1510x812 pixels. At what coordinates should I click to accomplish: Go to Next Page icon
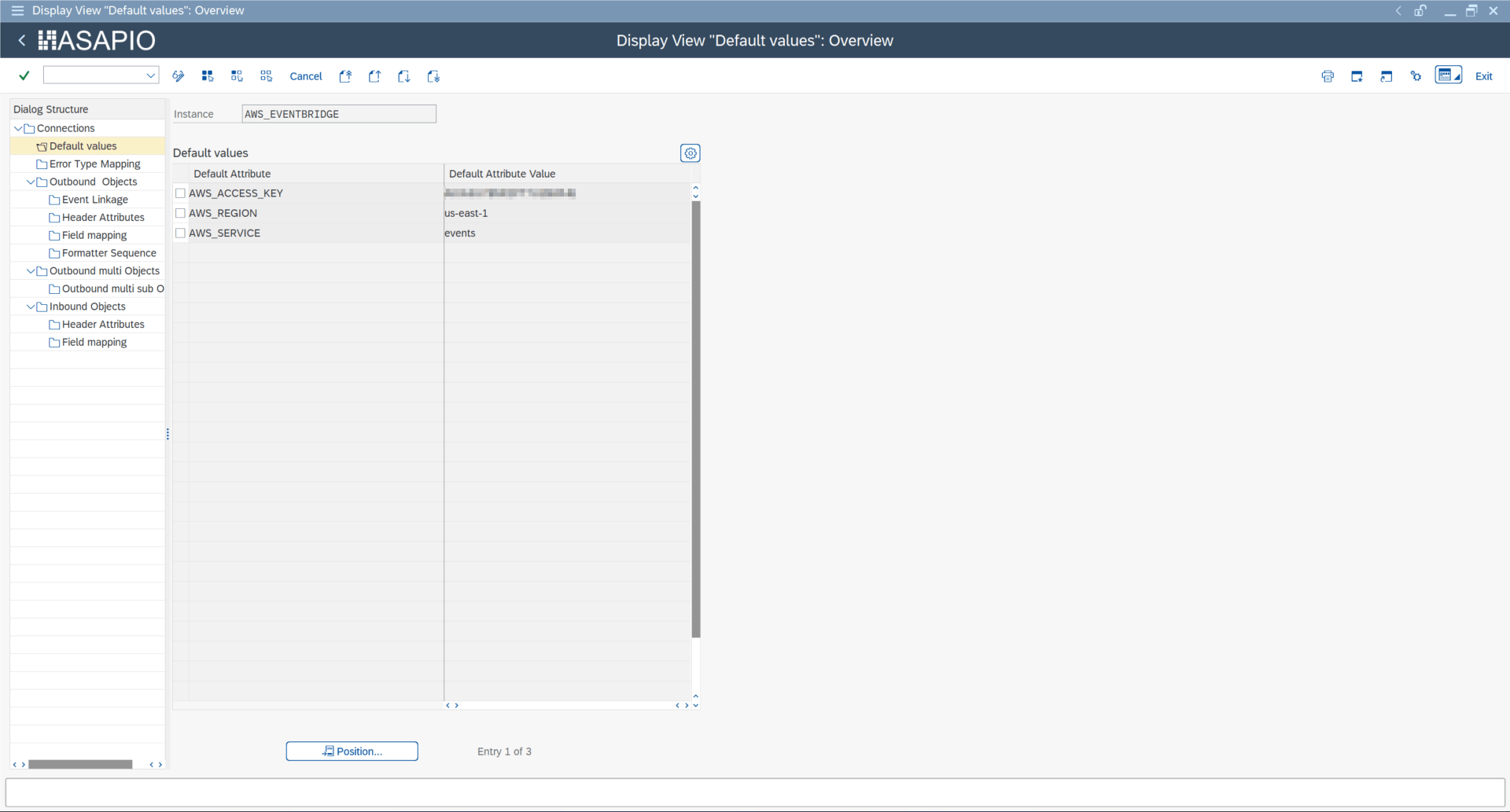point(404,76)
